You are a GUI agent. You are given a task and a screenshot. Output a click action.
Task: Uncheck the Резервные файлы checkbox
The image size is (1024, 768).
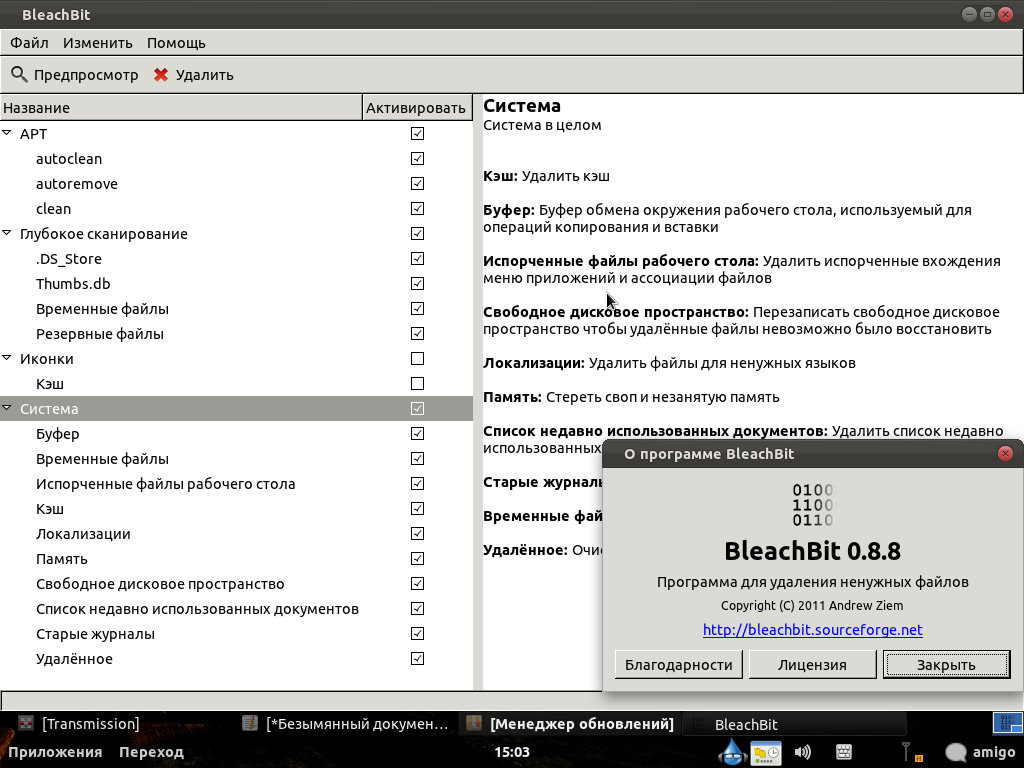[417, 333]
